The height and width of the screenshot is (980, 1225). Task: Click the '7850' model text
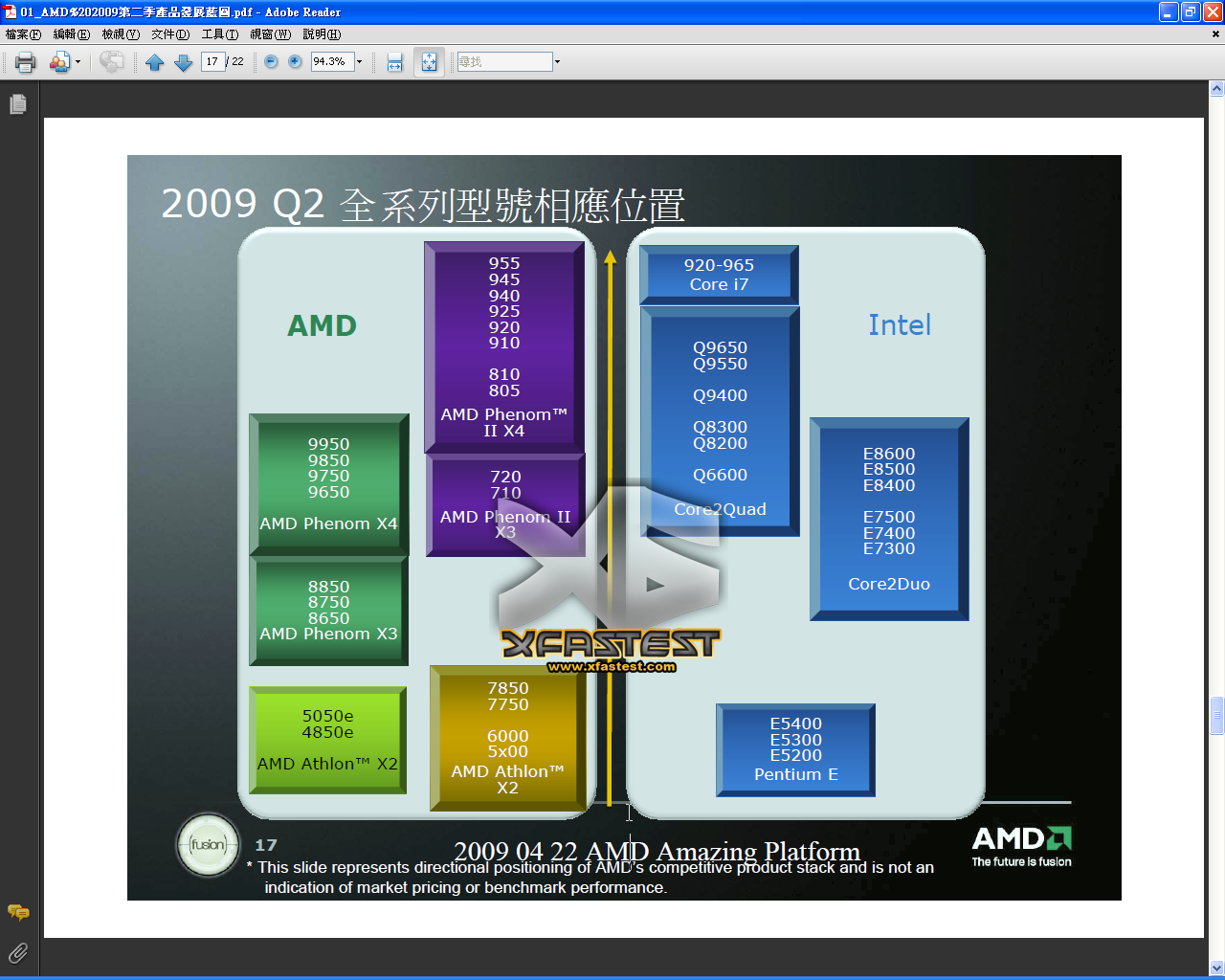click(507, 688)
